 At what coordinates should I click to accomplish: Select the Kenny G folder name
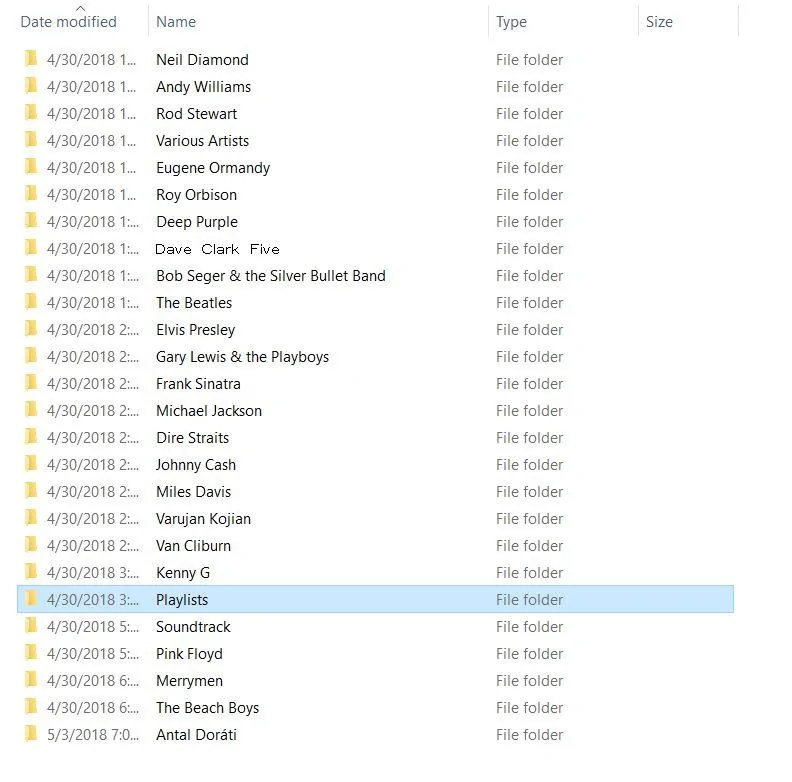[x=183, y=573]
